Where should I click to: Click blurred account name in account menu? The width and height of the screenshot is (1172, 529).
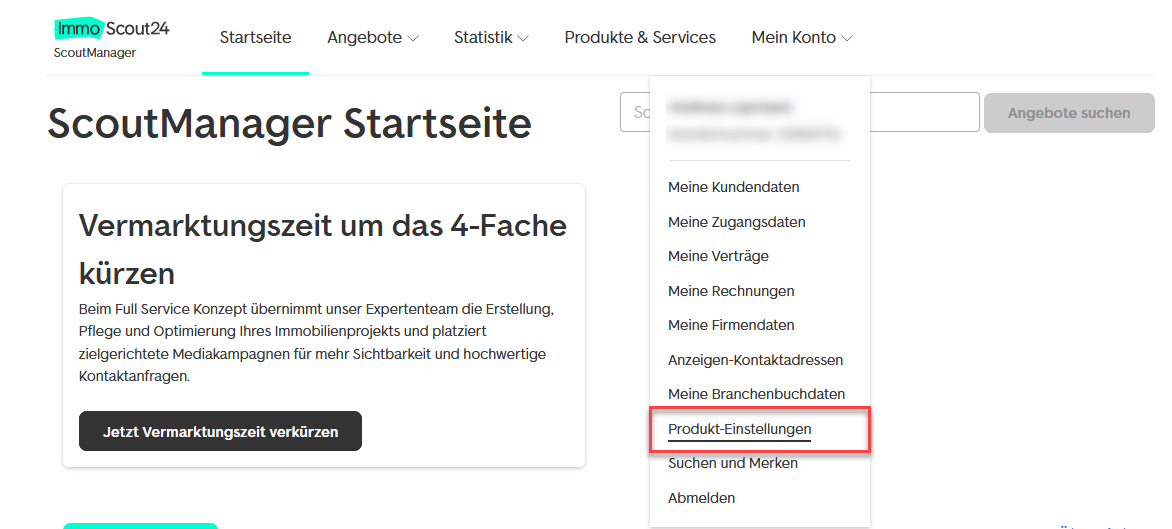[730, 107]
